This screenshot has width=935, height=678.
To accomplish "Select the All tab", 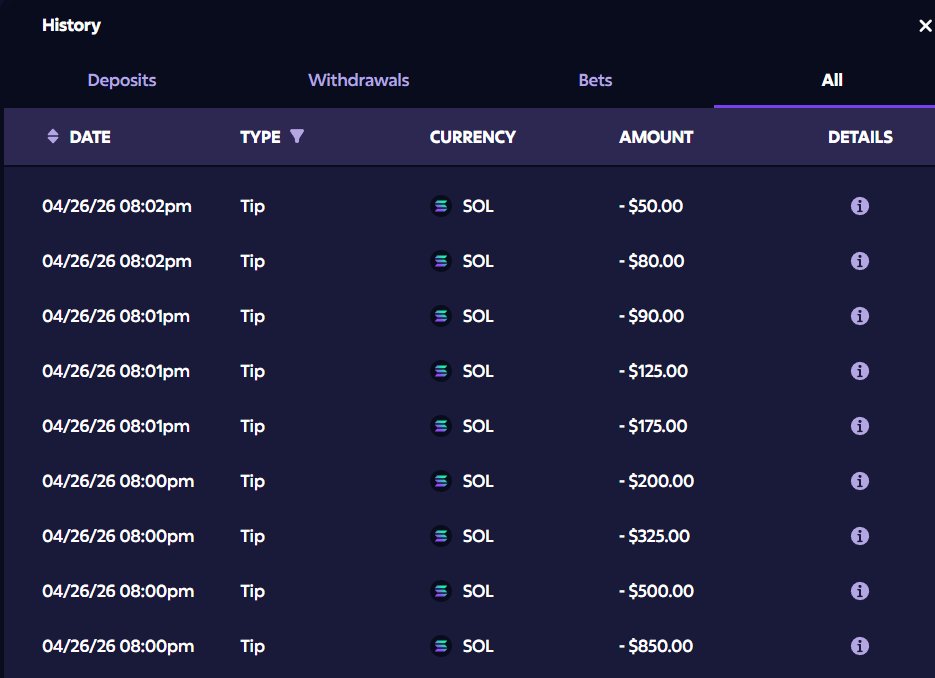I will pos(832,80).
